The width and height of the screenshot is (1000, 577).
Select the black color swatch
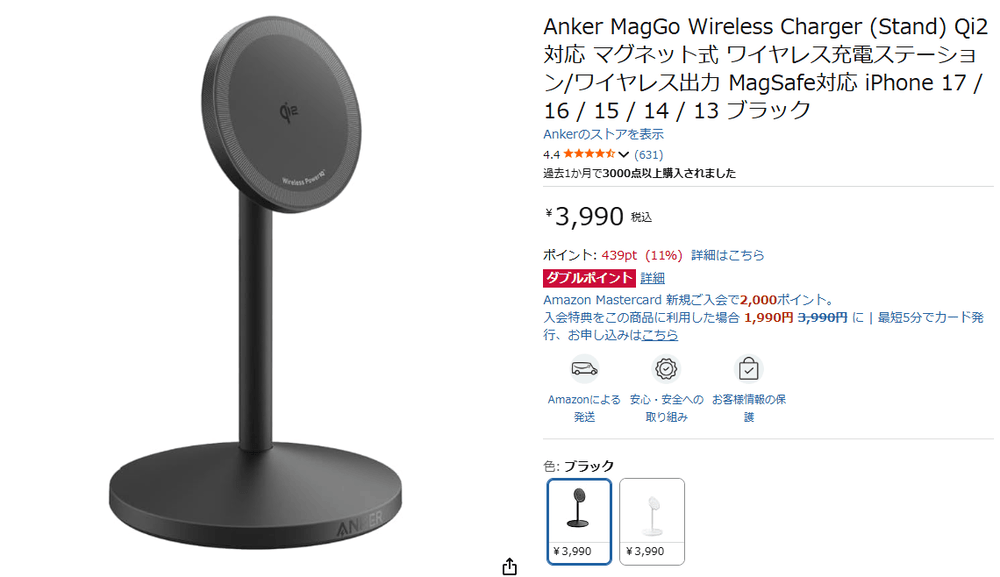(579, 522)
